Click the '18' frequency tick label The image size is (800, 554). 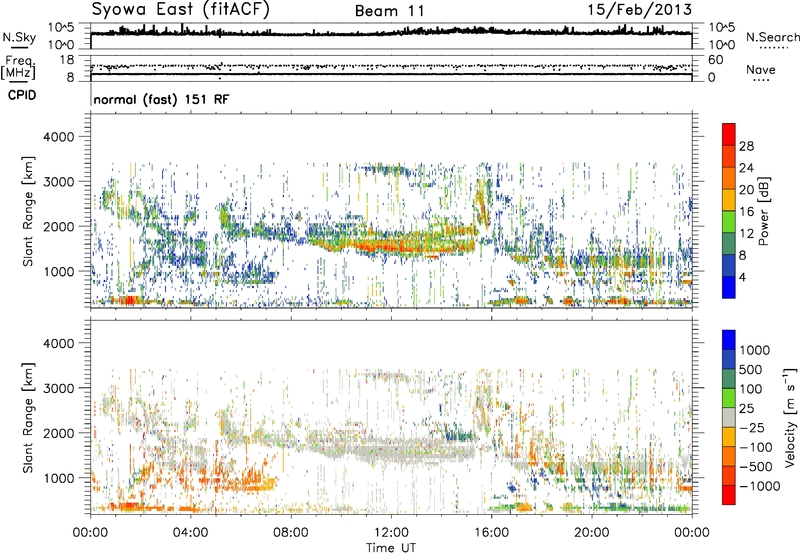coord(66,60)
